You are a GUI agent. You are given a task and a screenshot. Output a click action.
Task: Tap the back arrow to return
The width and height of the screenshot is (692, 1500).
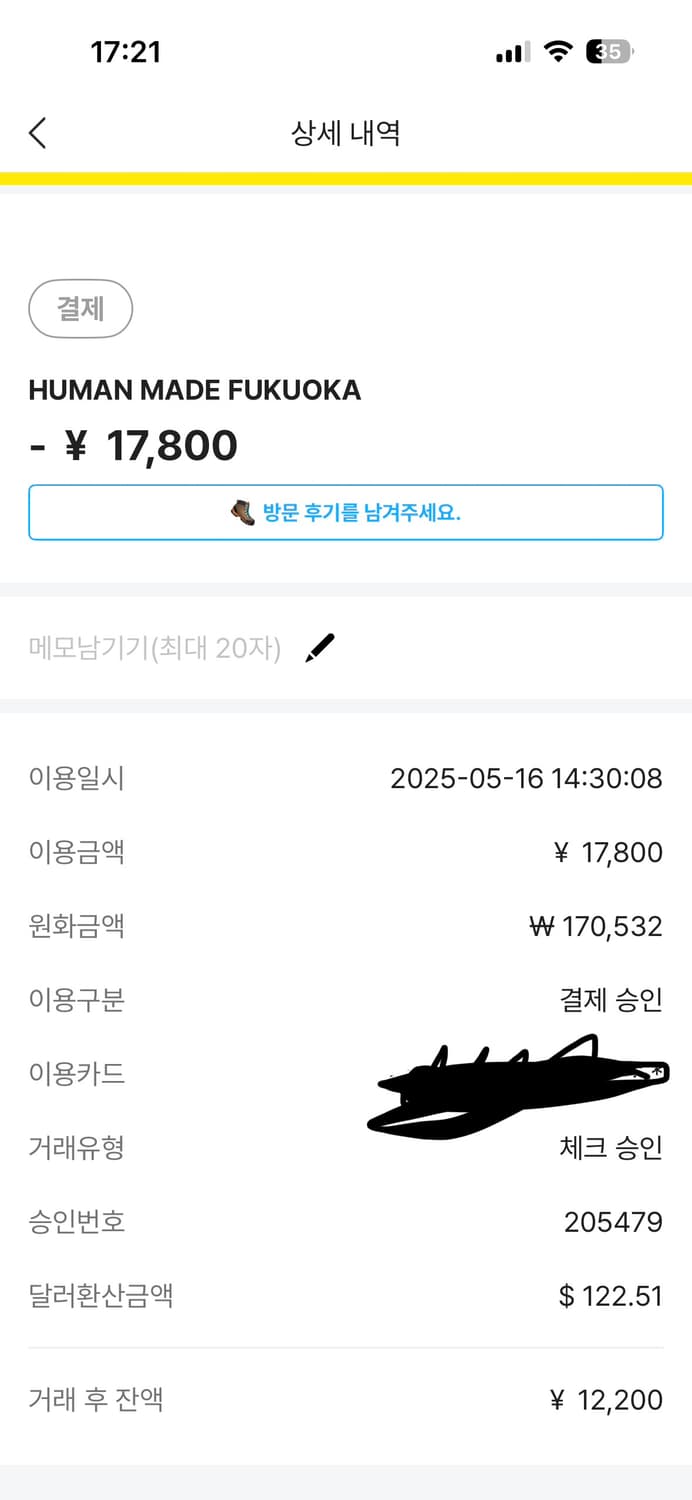38,132
